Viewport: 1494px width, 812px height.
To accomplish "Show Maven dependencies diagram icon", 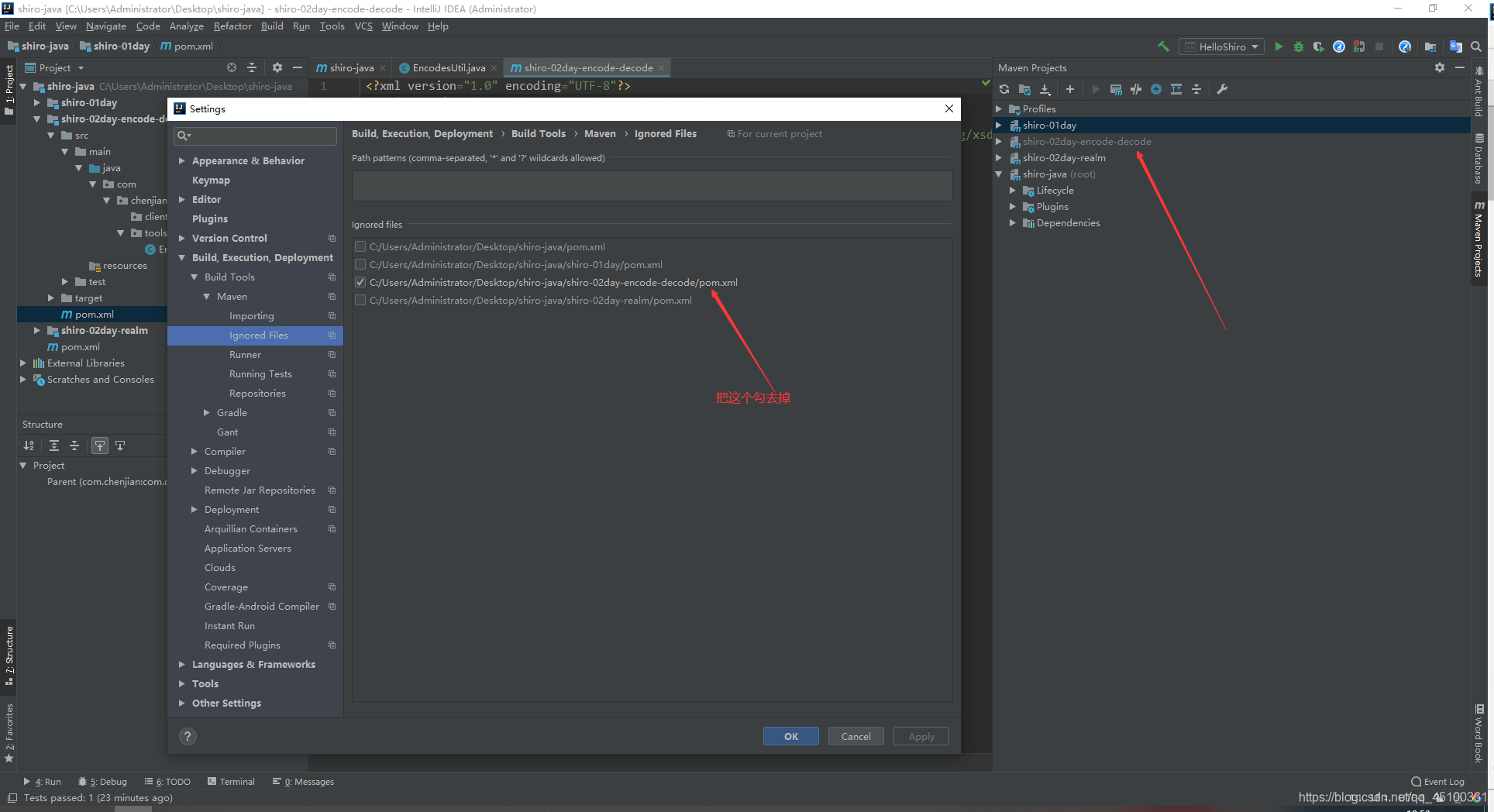I will pyautogui.click(x=1176, y=89).
